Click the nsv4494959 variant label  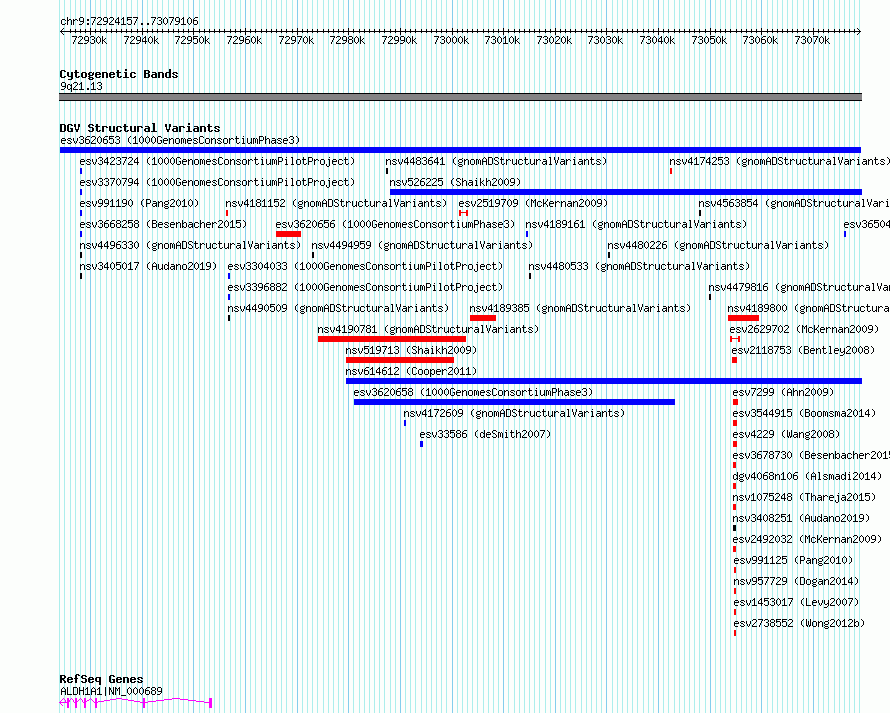click(x=422, y=245)
